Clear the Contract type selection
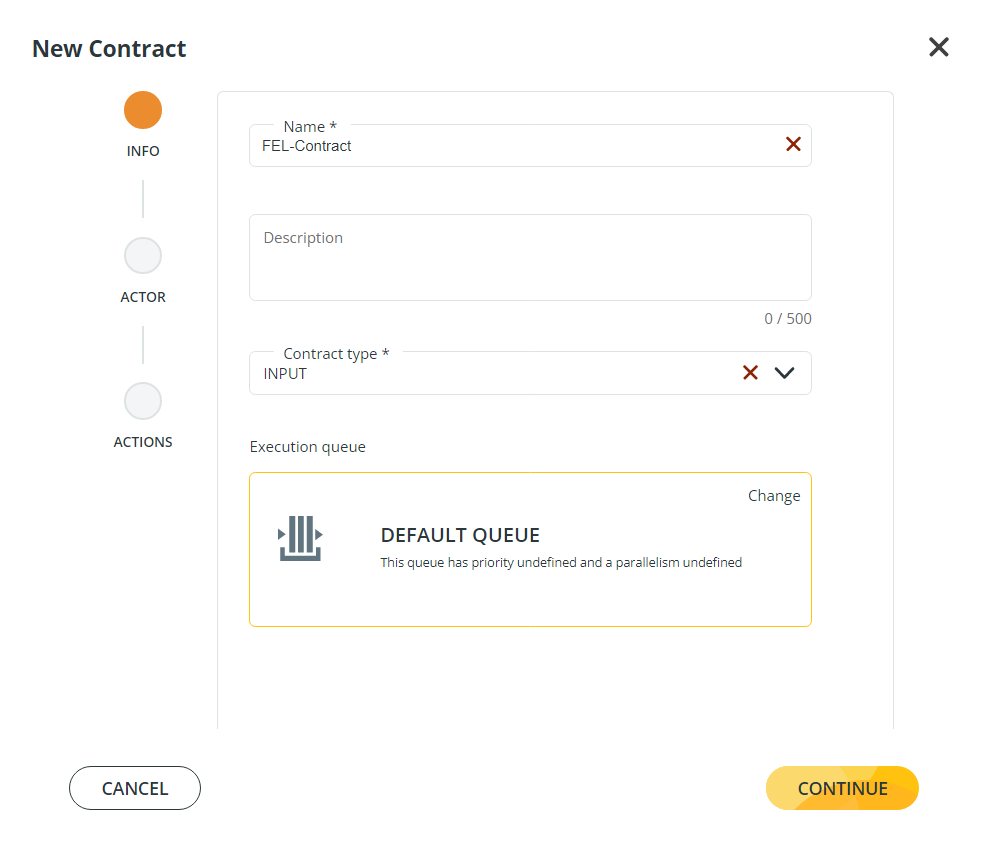 tap(750, 373)
